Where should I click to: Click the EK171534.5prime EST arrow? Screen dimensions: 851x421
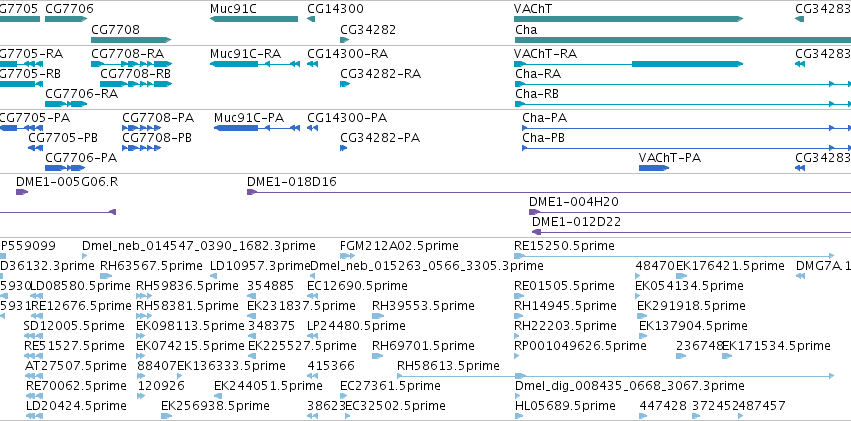tap(726, 356)
